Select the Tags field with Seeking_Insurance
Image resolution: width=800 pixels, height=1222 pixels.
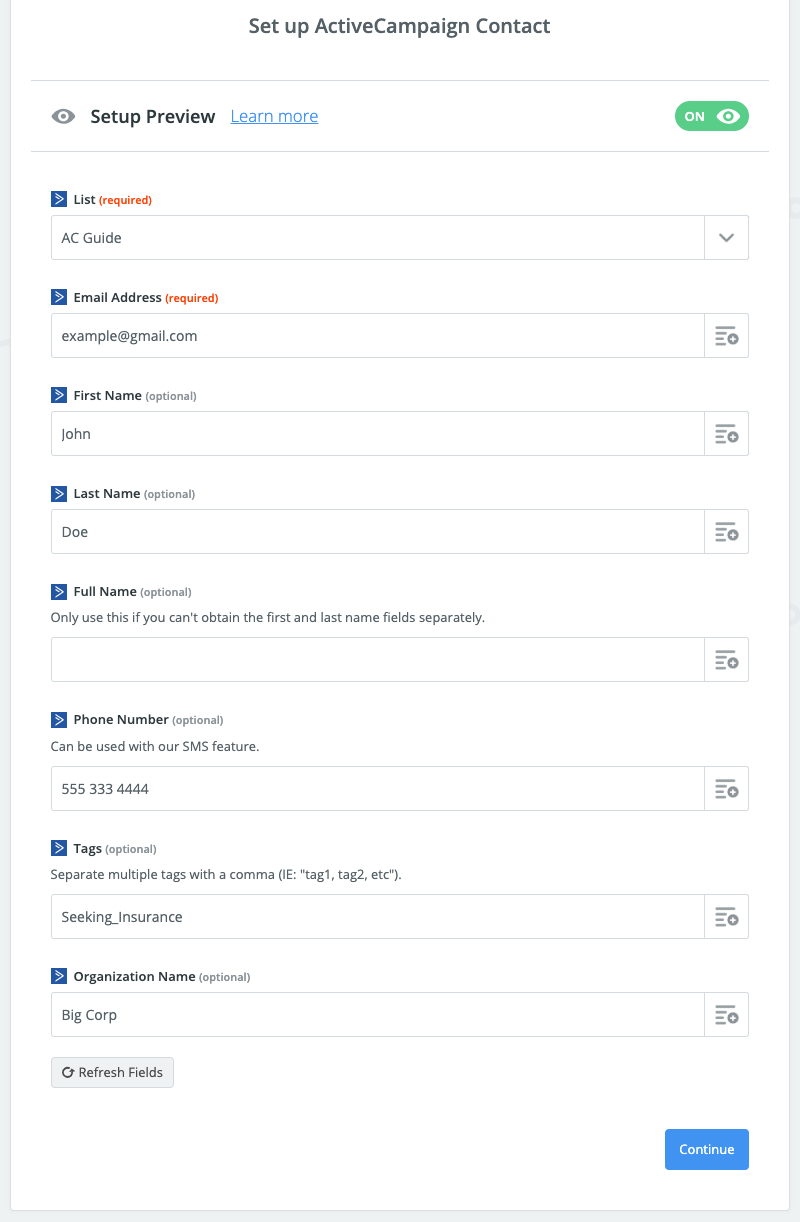pos(378,917)
